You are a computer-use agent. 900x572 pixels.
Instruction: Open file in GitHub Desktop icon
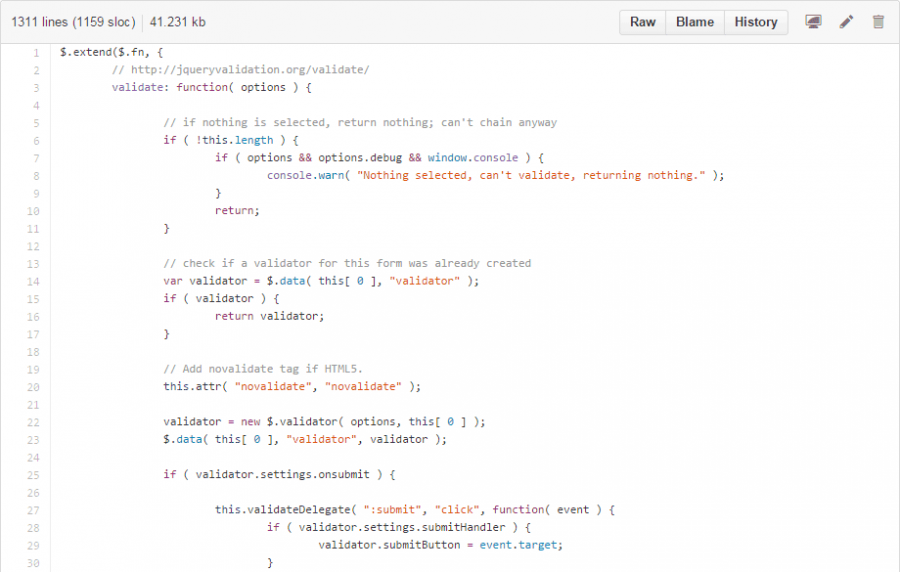pyautogui.click(x=814, y=22)
